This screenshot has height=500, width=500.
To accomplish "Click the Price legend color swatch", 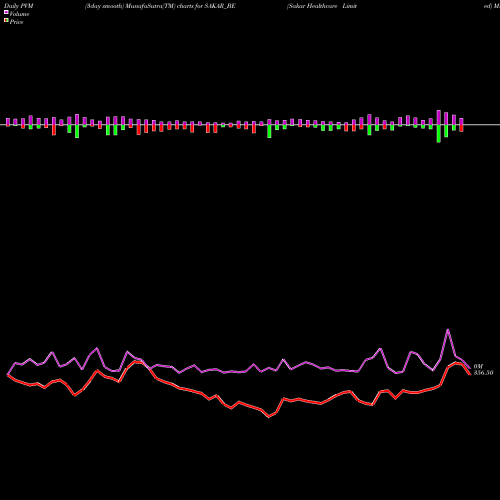I will point(6,21).
